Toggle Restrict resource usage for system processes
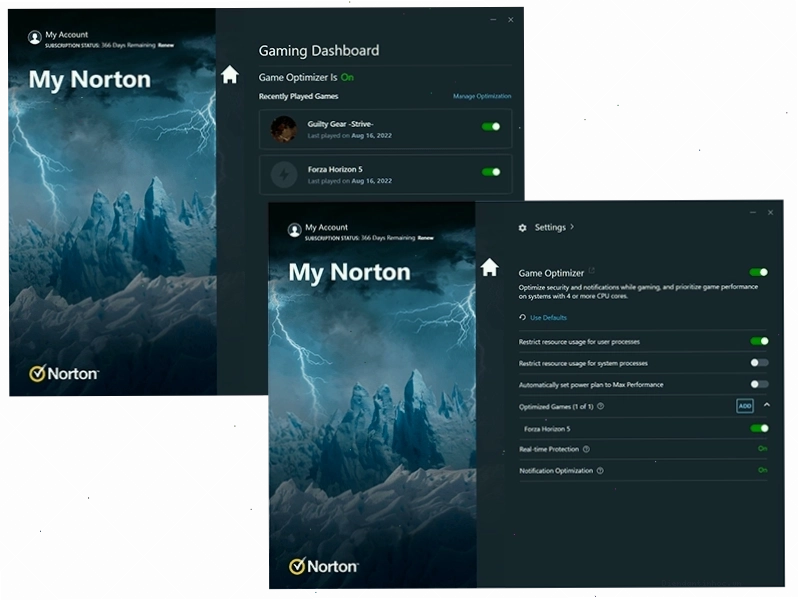This screenshot has height=600, width=798. pyautogui.click(x=759, y=363)
